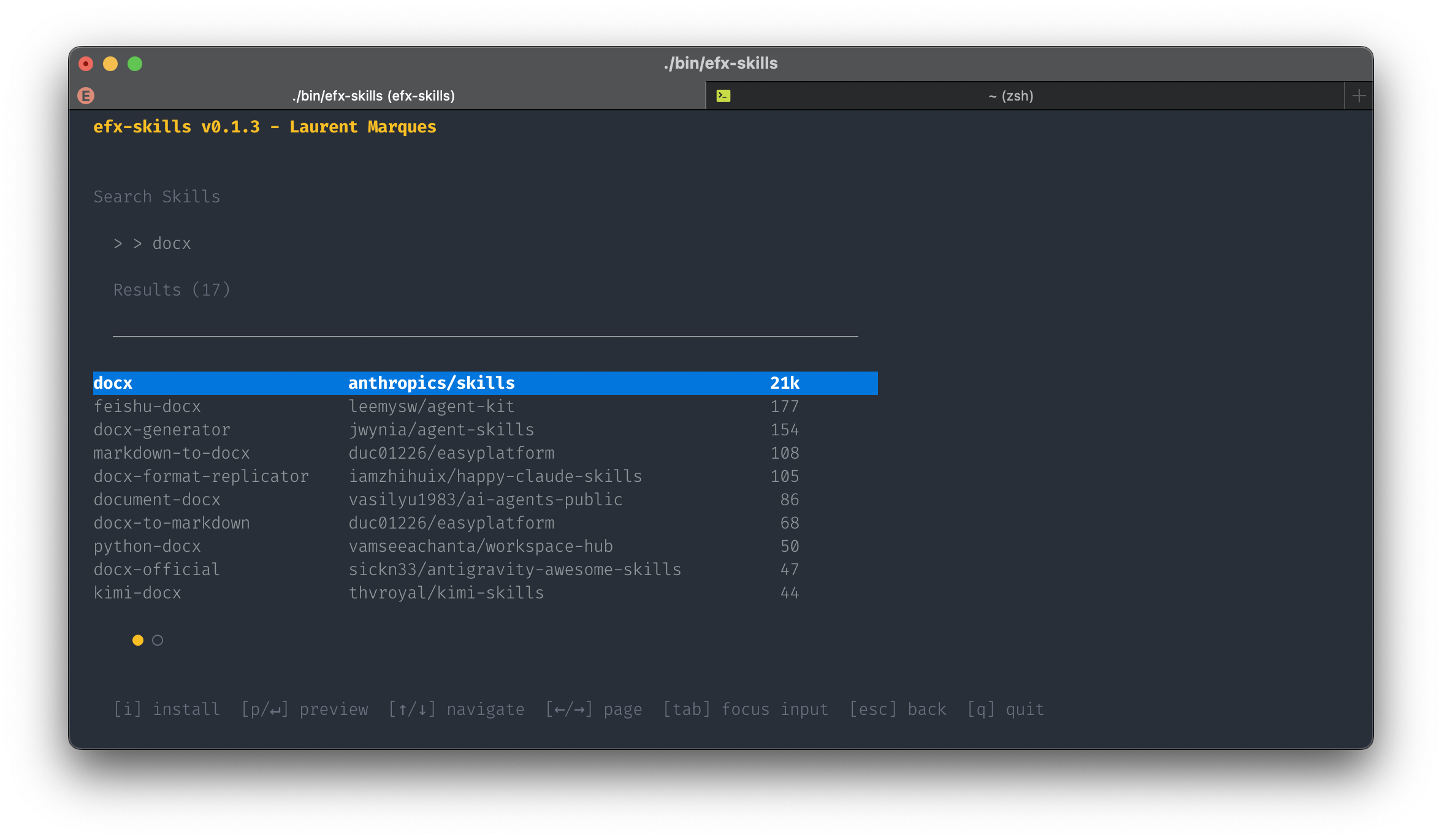The width and height of the screenshot is (1442, 840).
Task: Select the docx-format-replicator result row
Action: point(201,476)
